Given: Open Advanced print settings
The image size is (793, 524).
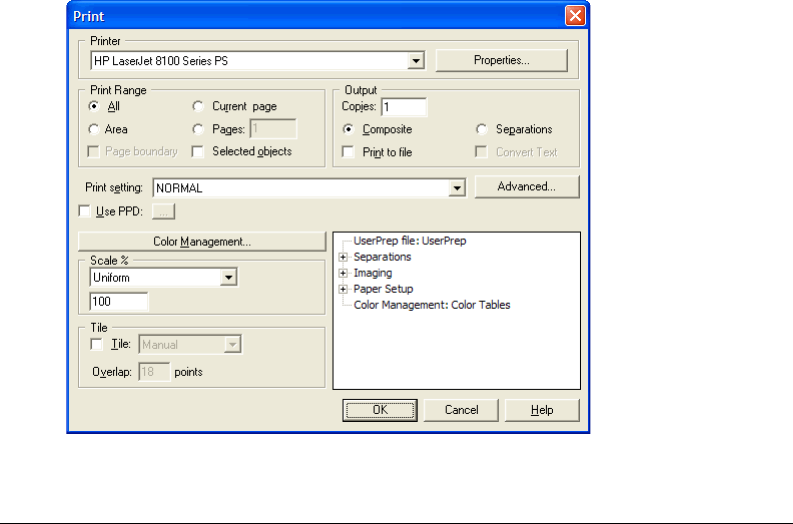Looking at the screenshot, I should 526,187.
